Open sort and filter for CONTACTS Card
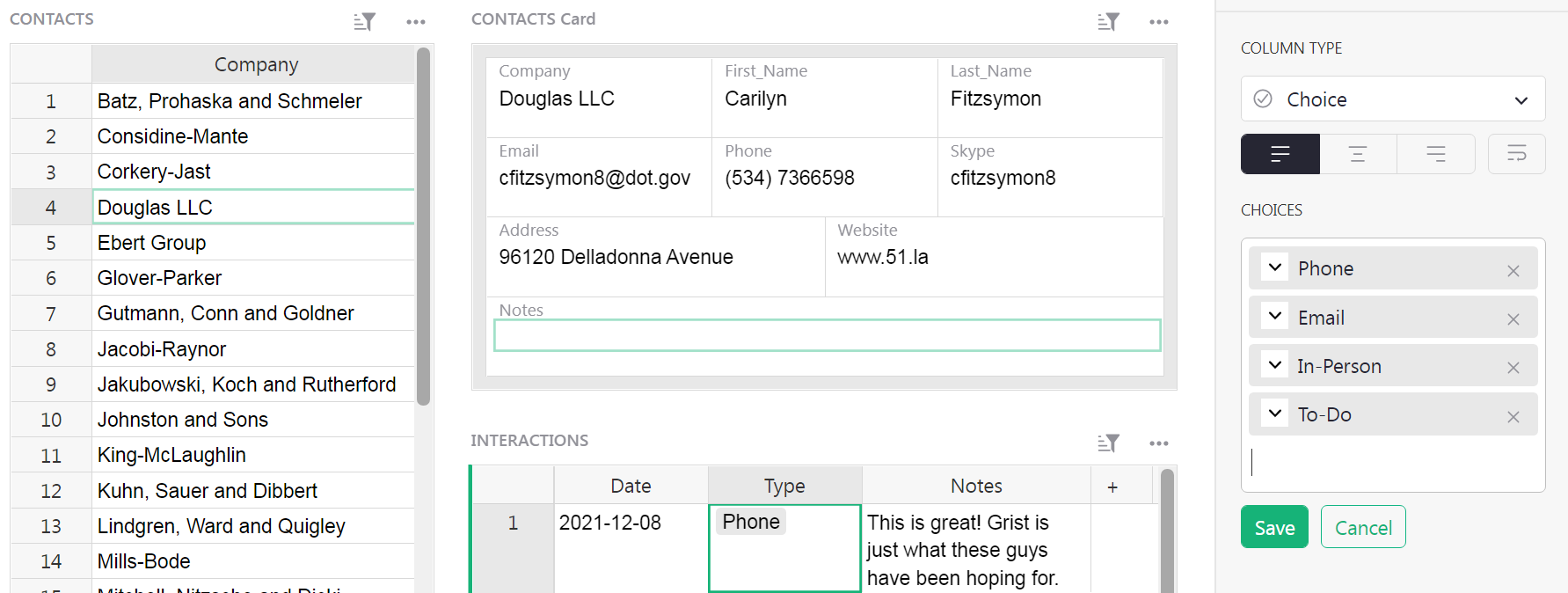Viewport: 1568px width, 593px height. pos(1108,22)
